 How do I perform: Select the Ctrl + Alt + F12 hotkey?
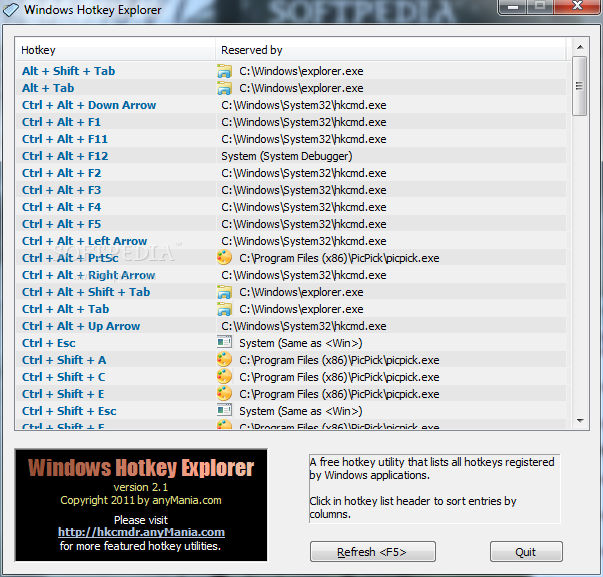(65, 156)
